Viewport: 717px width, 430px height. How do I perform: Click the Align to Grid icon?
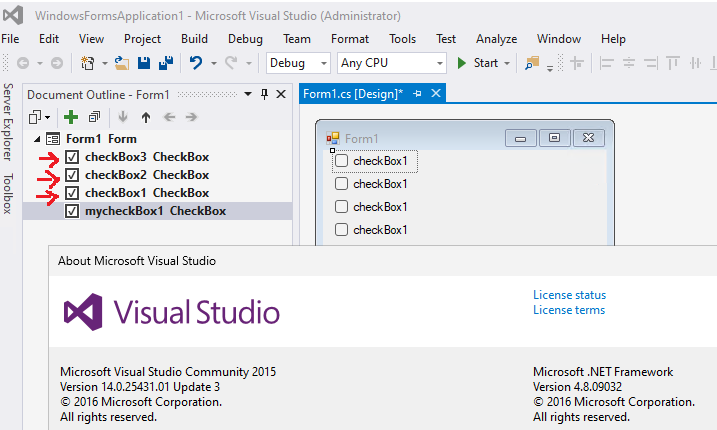577,63
